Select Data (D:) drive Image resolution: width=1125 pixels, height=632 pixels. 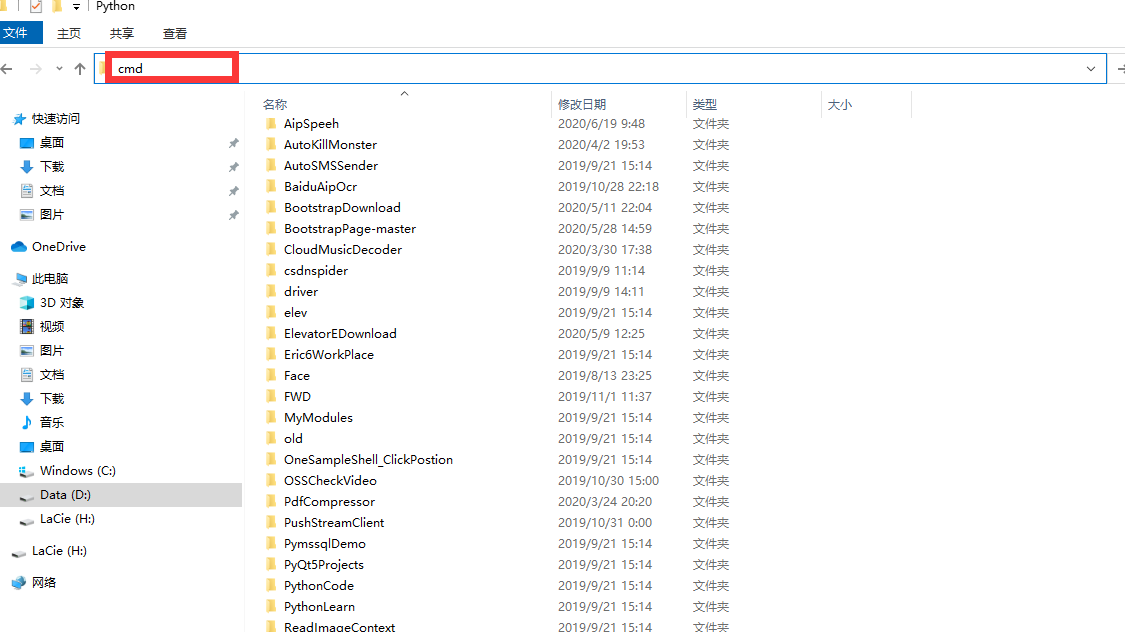coord(121,495)
